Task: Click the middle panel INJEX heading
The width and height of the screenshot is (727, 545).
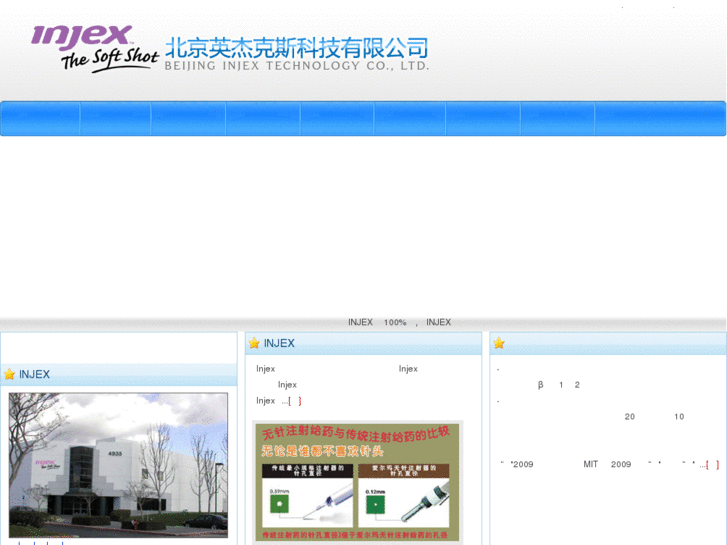Action: [279, 343]
